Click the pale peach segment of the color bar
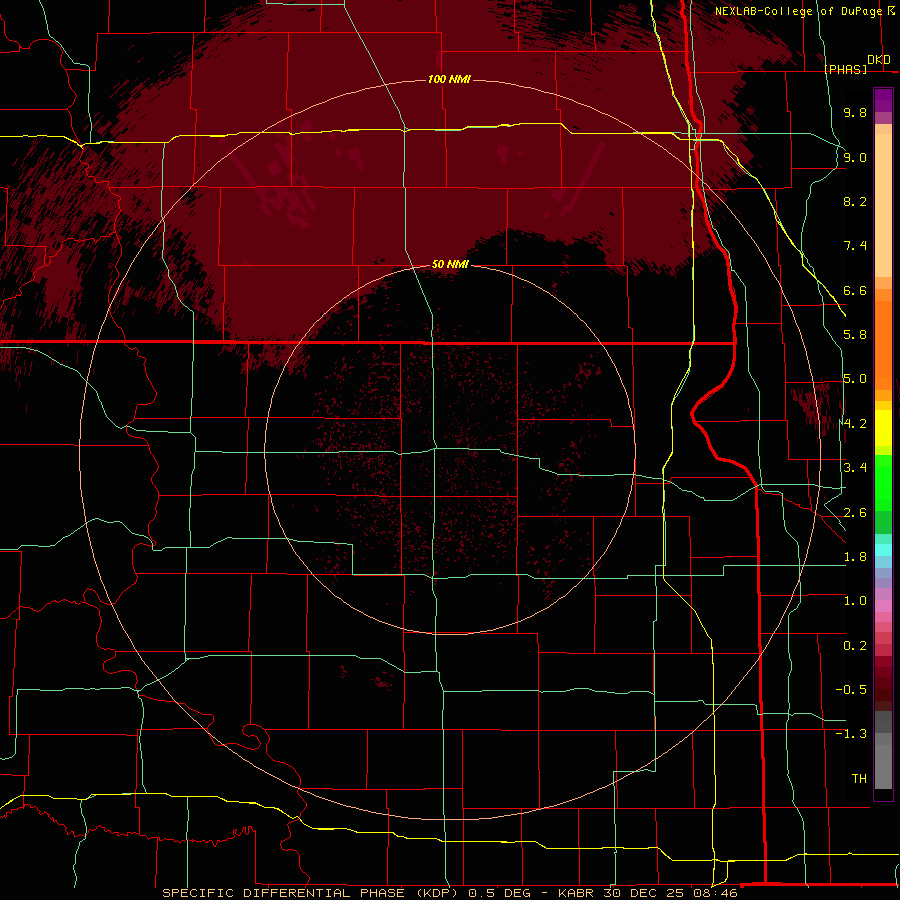 tap(883, 205)
